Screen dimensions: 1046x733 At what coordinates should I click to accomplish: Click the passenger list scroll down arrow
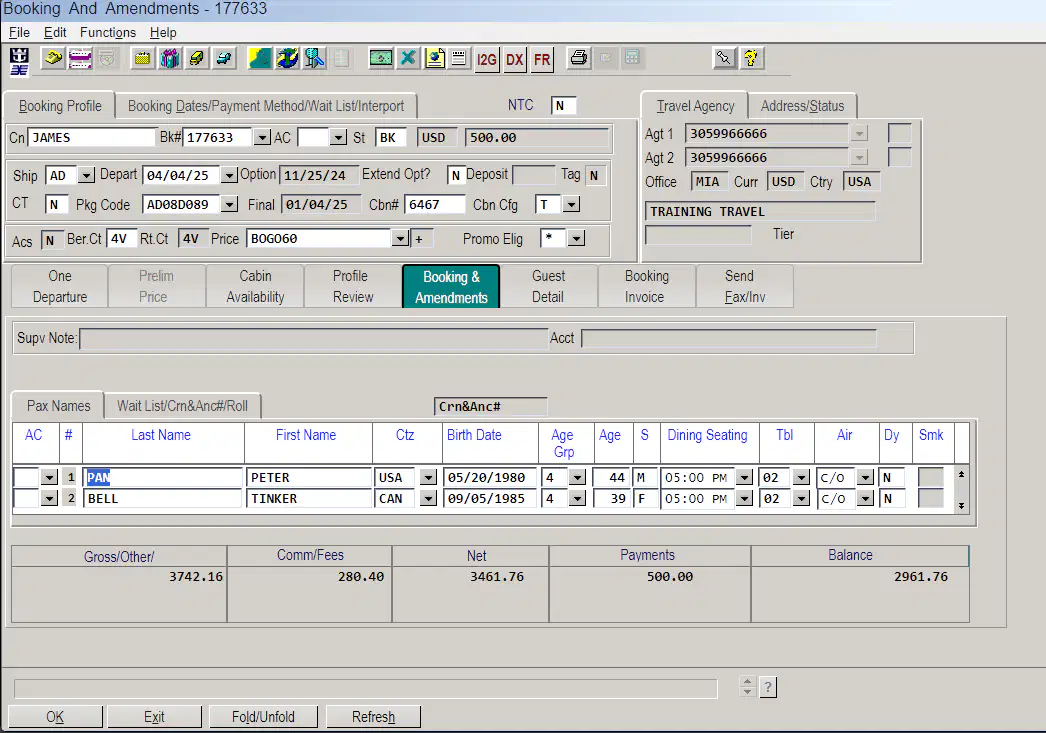pyautogui.click(x=961, y=506)
